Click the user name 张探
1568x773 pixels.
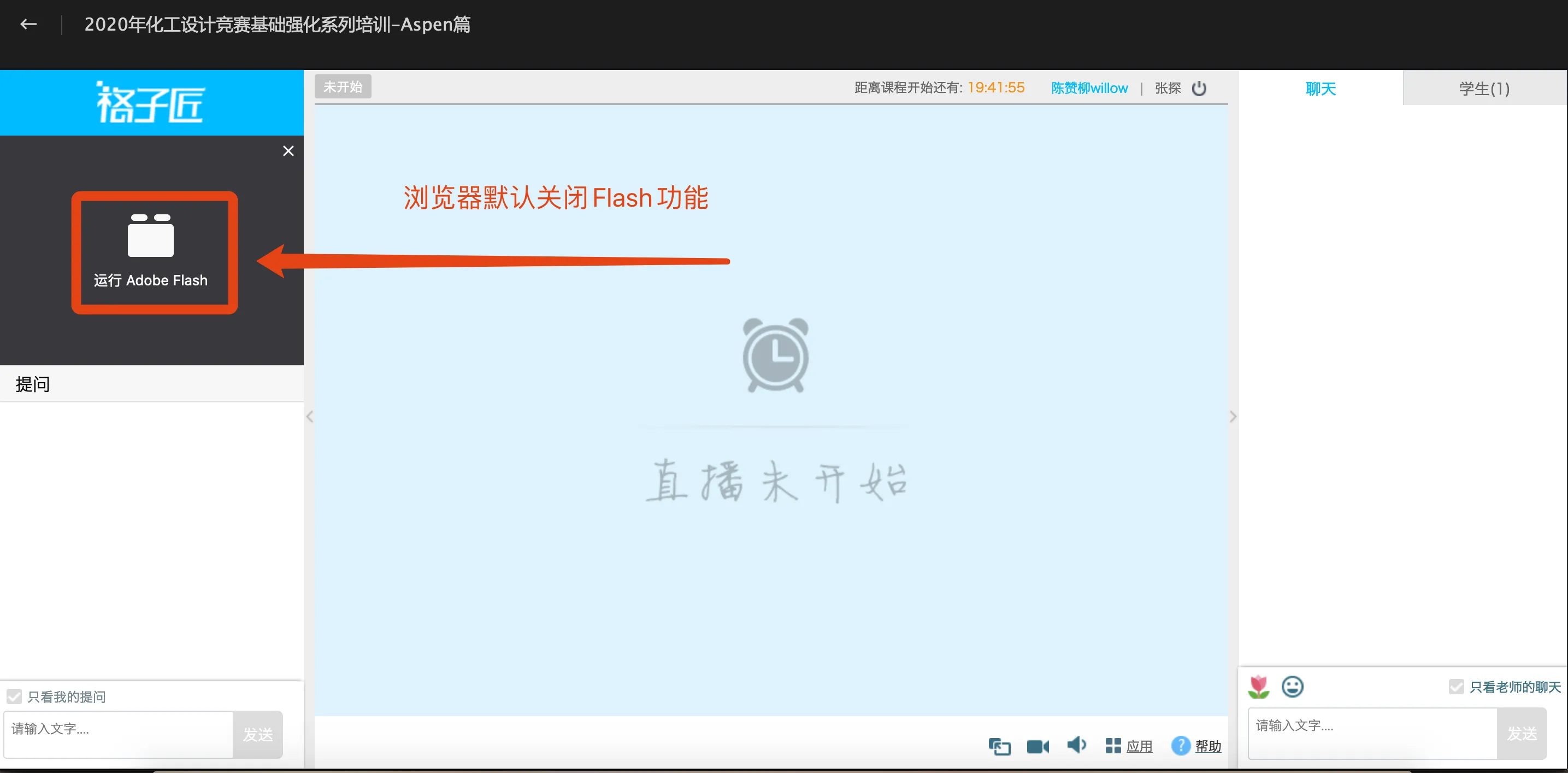point(1168,89)
